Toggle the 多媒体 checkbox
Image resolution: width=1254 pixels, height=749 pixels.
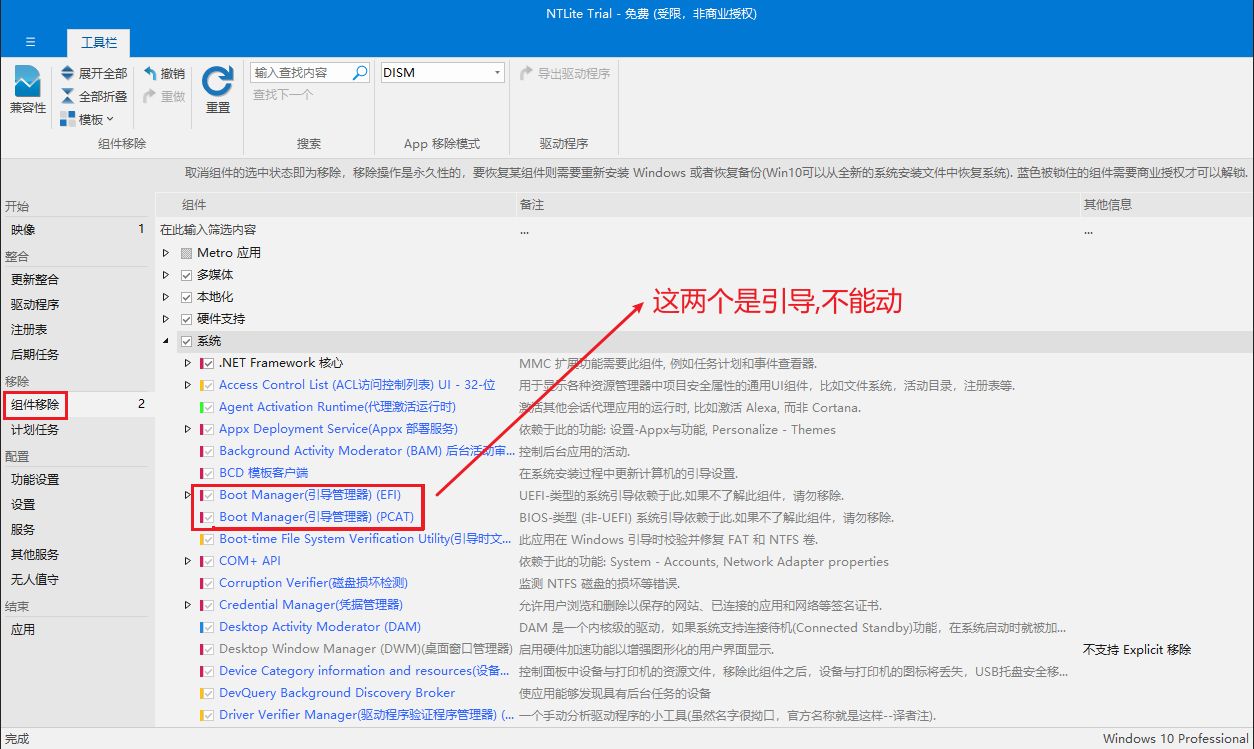pos(186,275)
